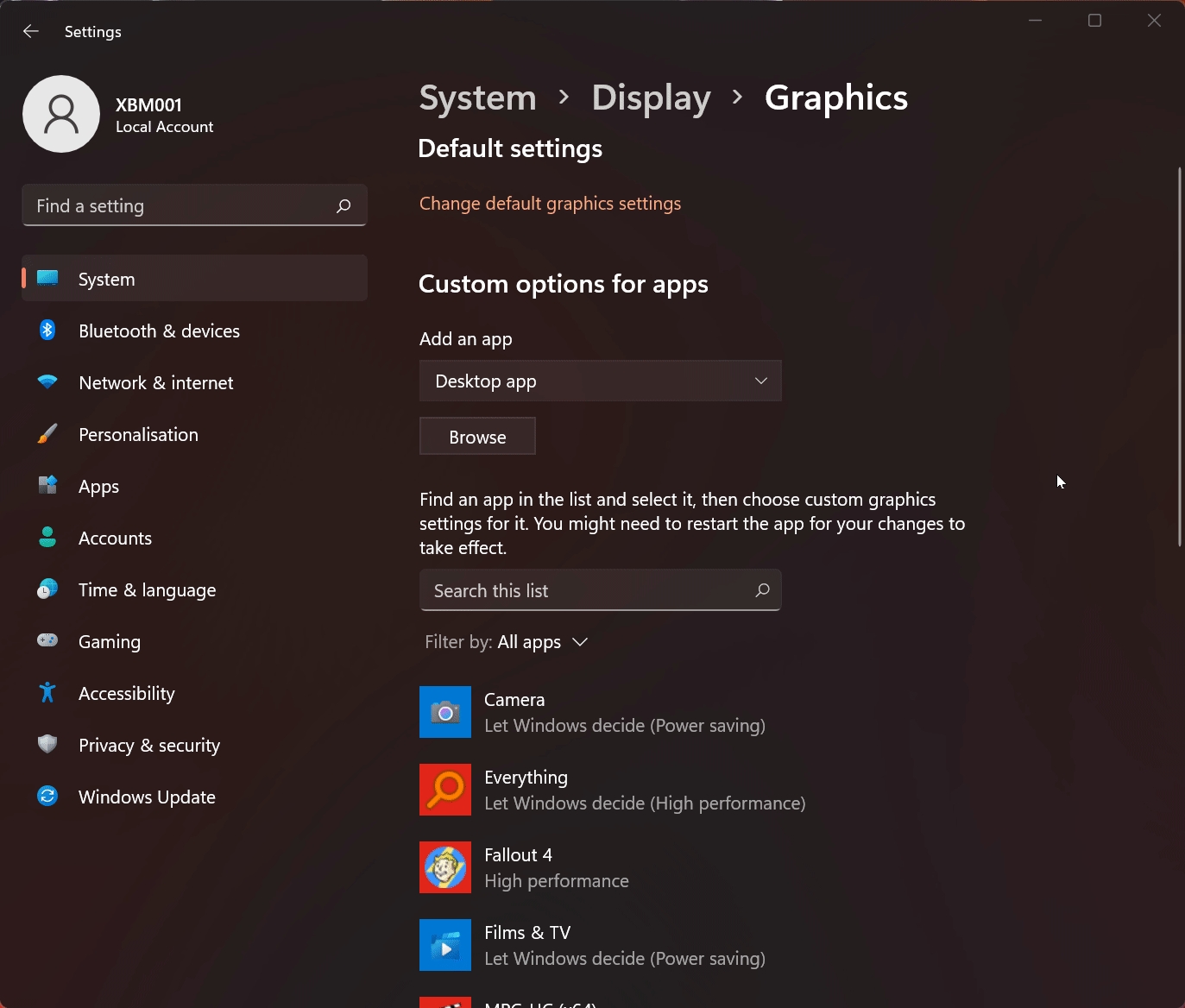Click magnifier icon in Search this list
Screen dimensions: 1185x1008
tap(762, 590)
